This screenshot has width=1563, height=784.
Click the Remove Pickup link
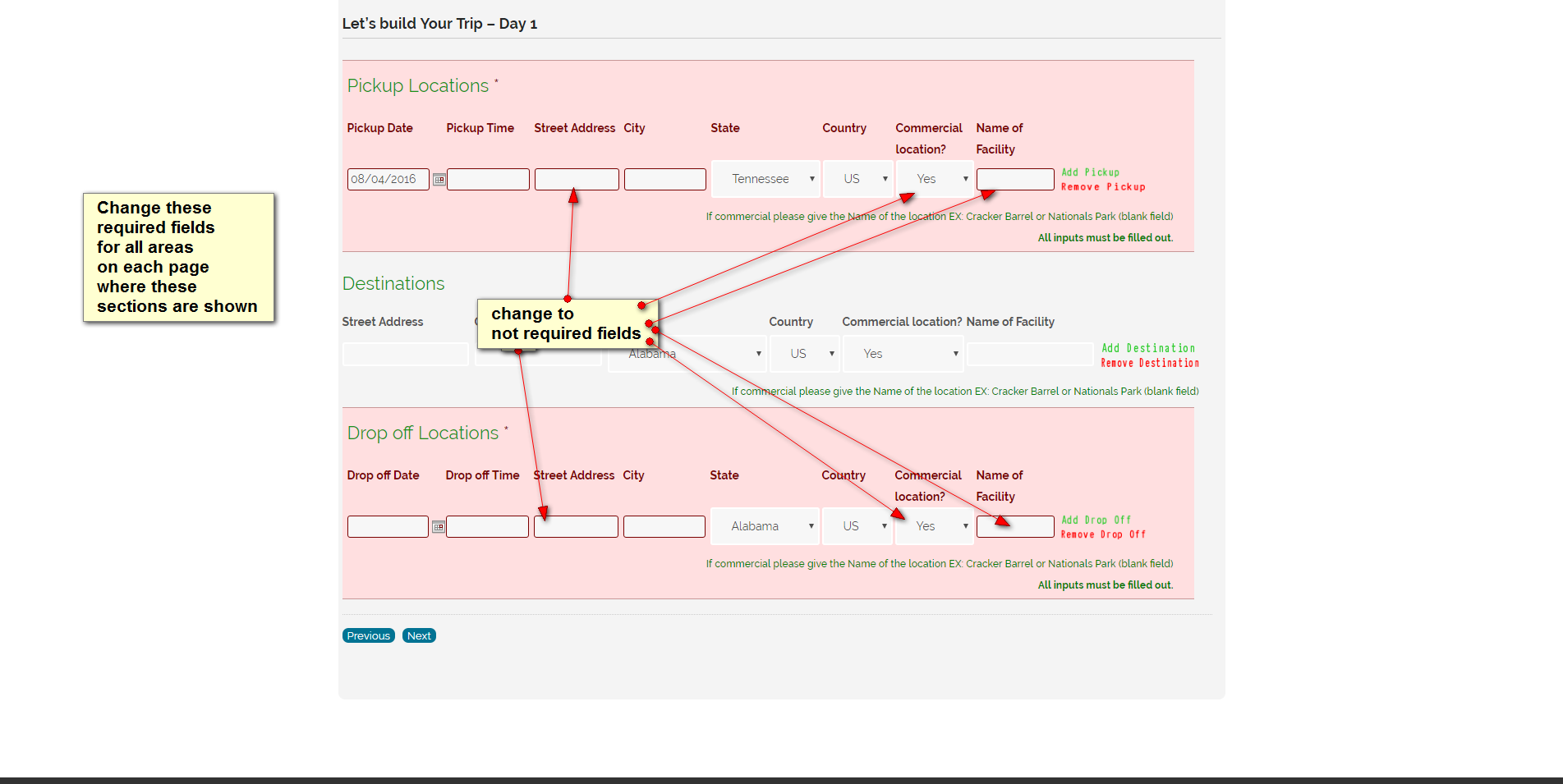click(x=1102, y=187)
